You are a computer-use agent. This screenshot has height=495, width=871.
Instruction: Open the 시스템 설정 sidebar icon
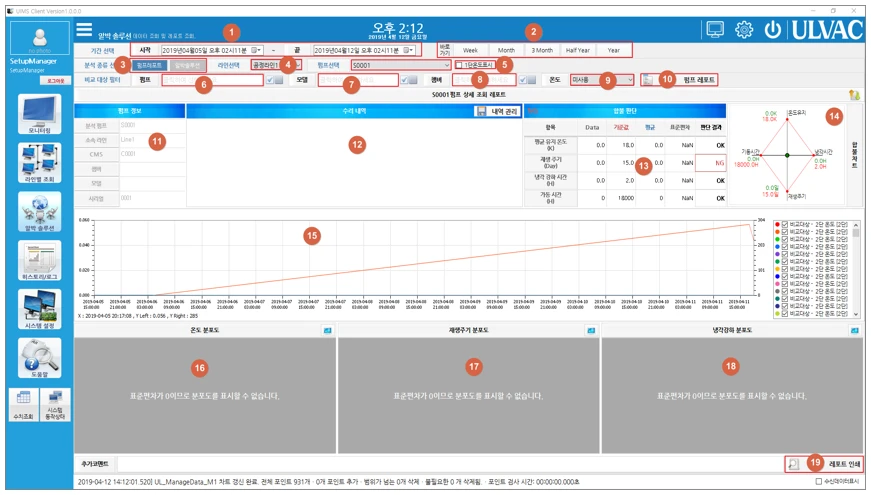pos(39,309)
